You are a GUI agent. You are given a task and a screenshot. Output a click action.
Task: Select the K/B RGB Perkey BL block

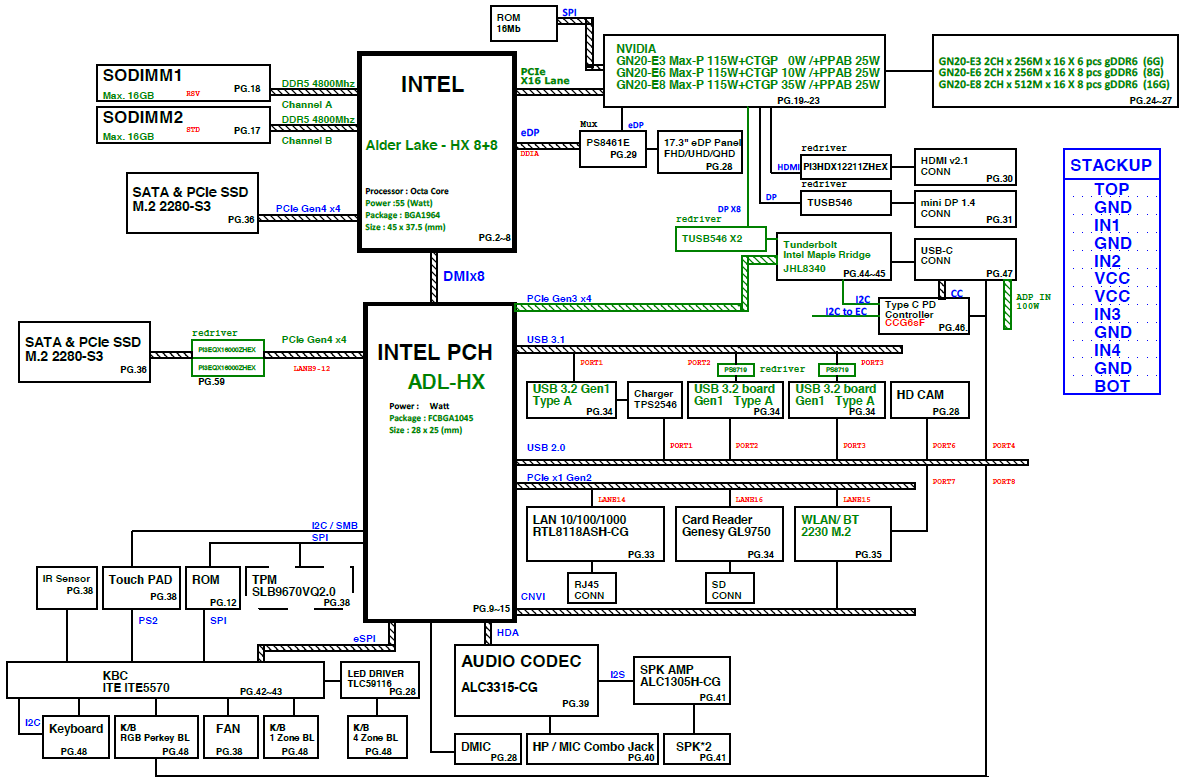tap(157, 737)
